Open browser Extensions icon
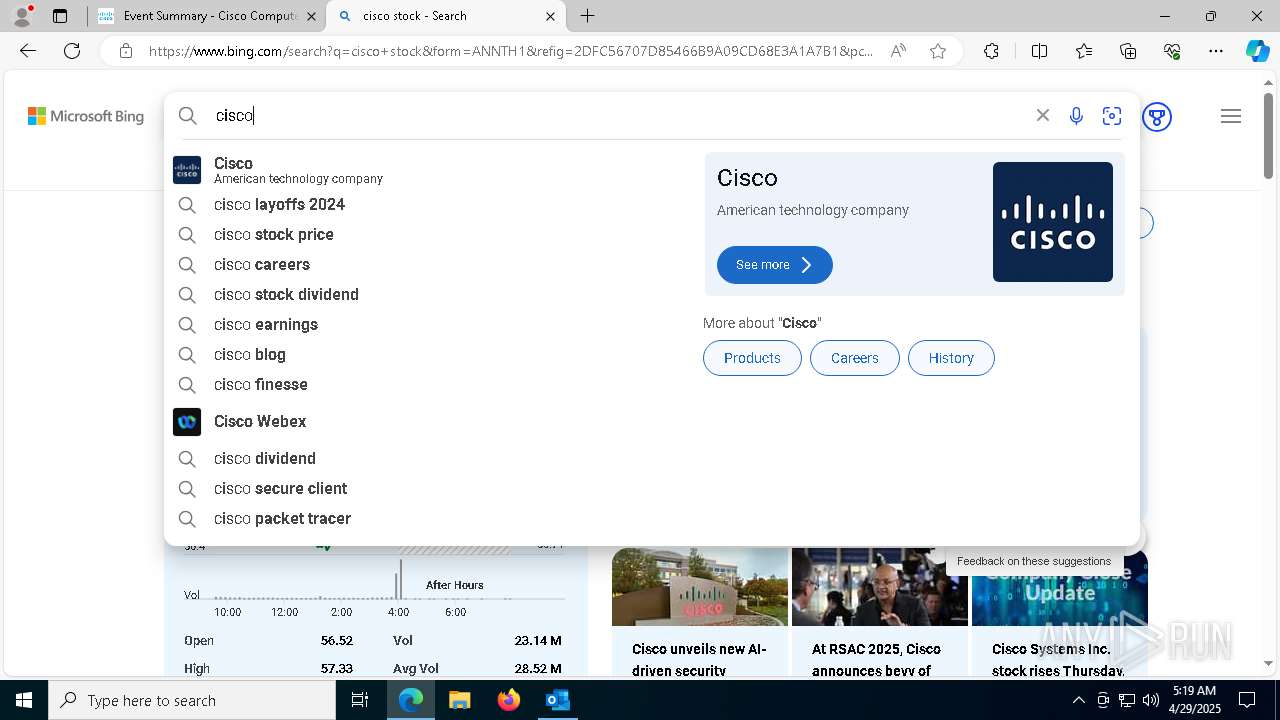The height and width of the screenshot is (720, 1280). (x=991, y=51)
